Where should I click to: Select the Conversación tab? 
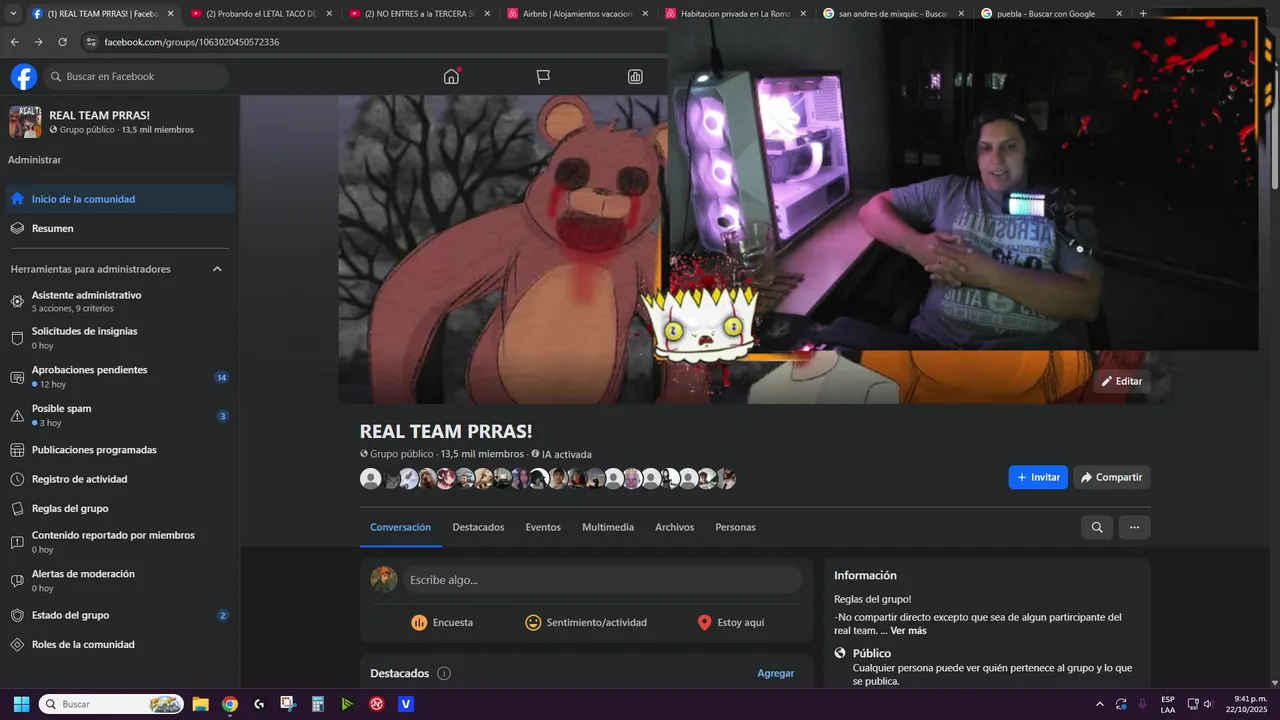click(x=400, y=527)
